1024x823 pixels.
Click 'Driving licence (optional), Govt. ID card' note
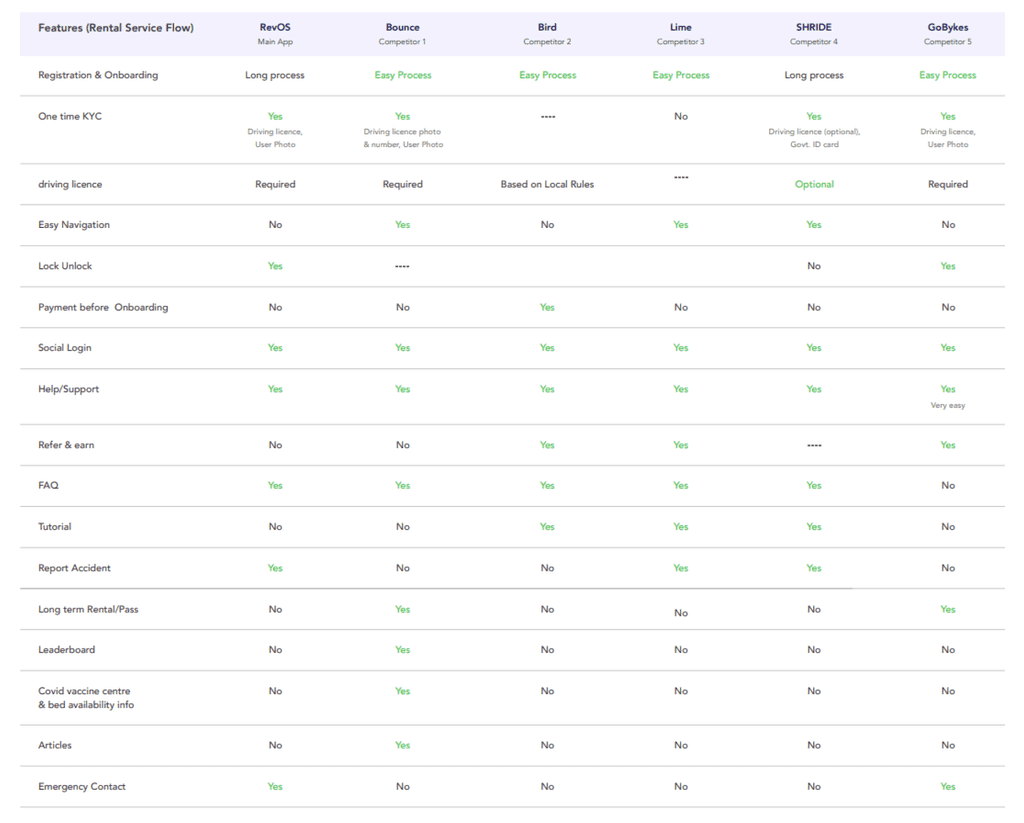coord(814,138)
